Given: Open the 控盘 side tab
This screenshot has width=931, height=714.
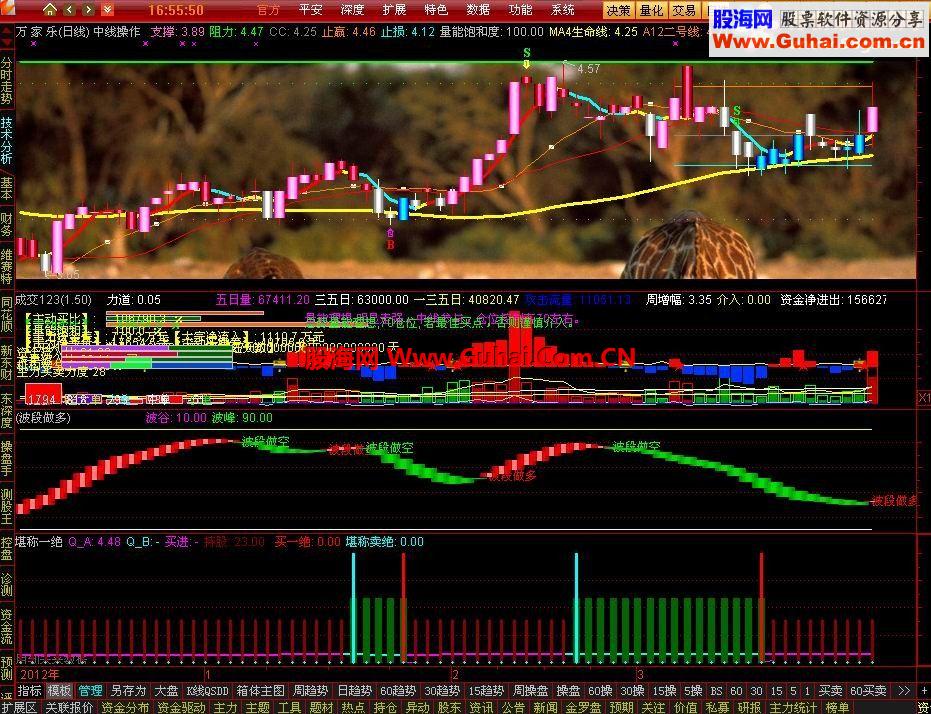Looking at the screenshot, I should click(7, 549).
